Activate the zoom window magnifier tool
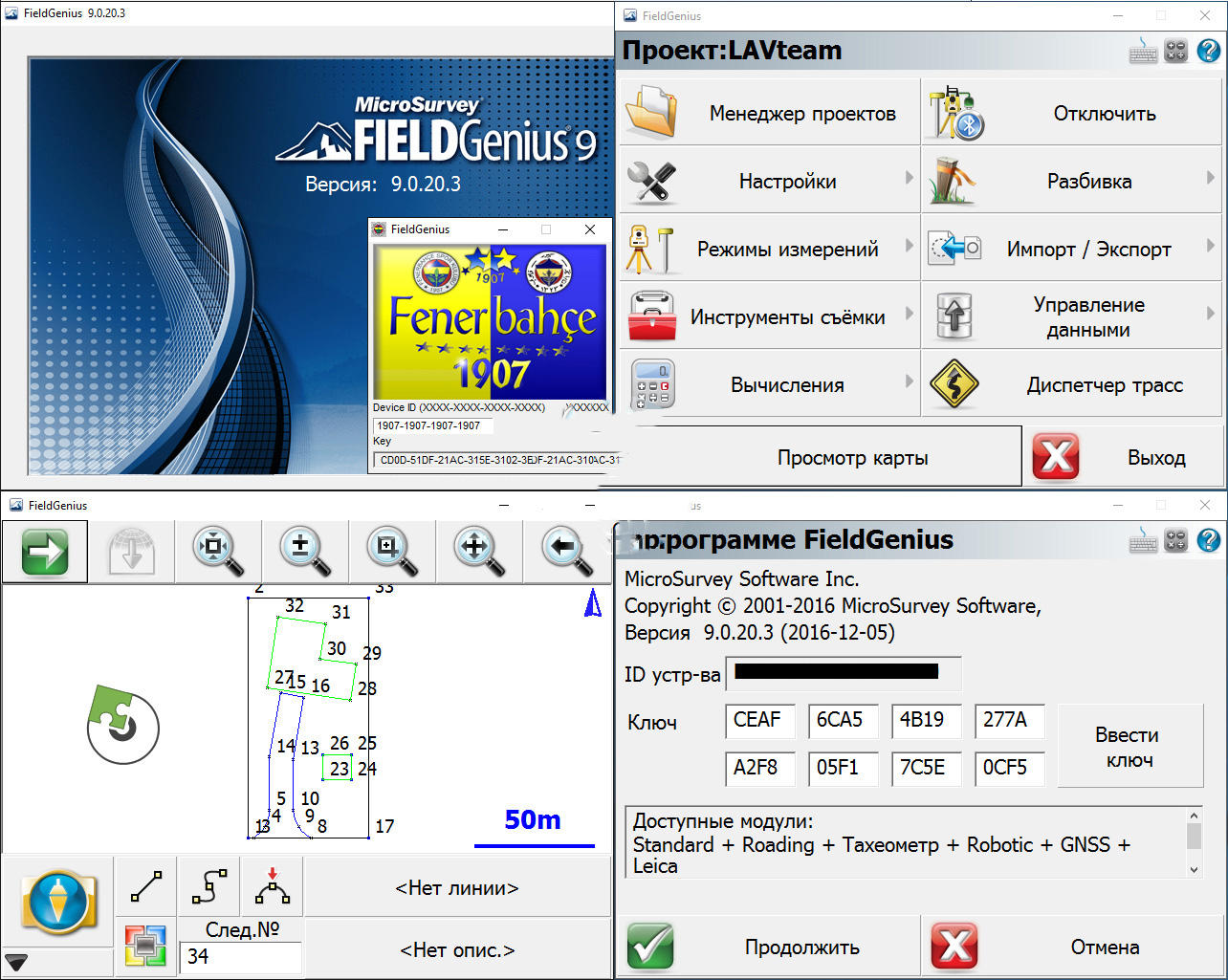Viewport: 1228px width, 980px height. point(392,552)
